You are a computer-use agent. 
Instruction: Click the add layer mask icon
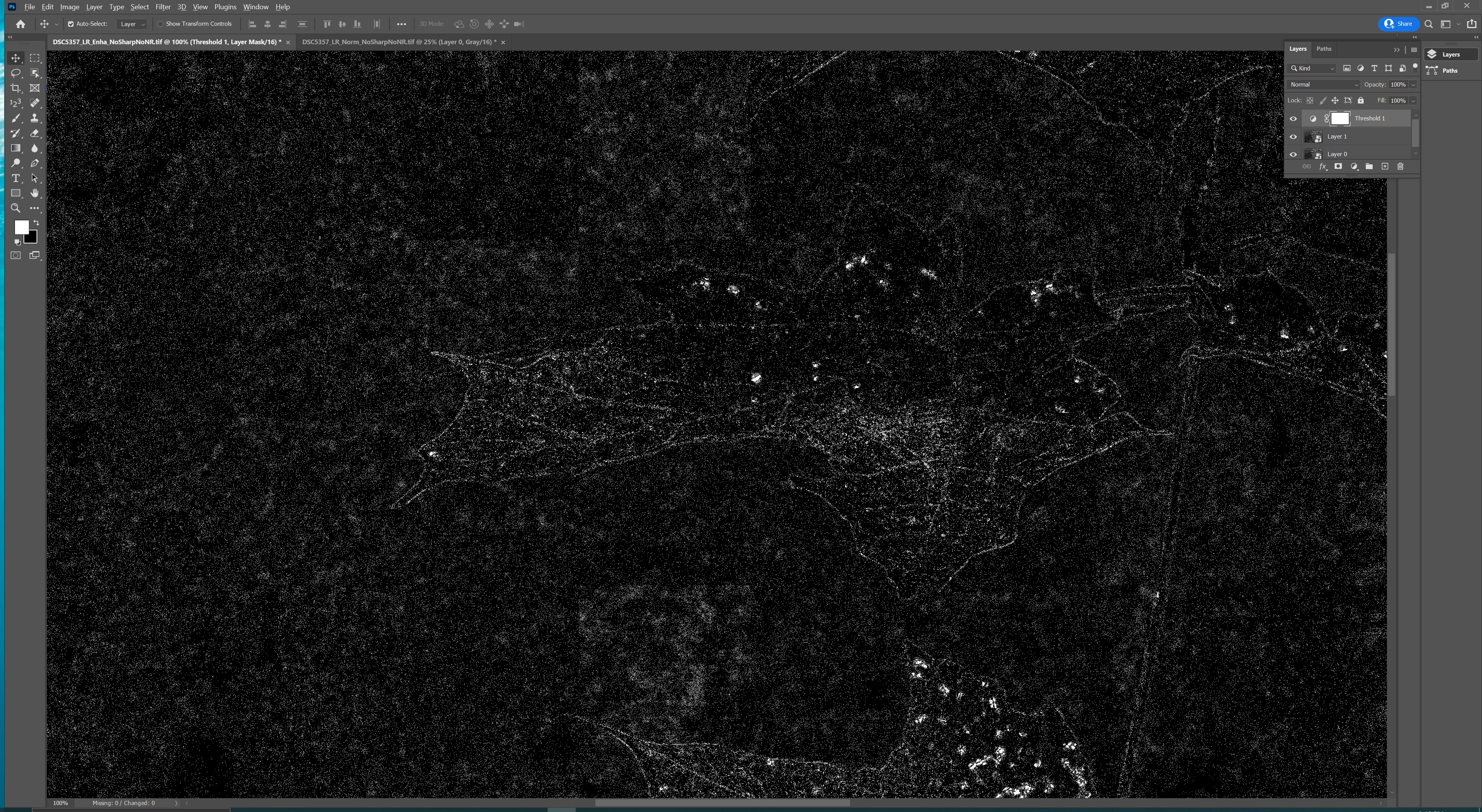point(1338,166)
